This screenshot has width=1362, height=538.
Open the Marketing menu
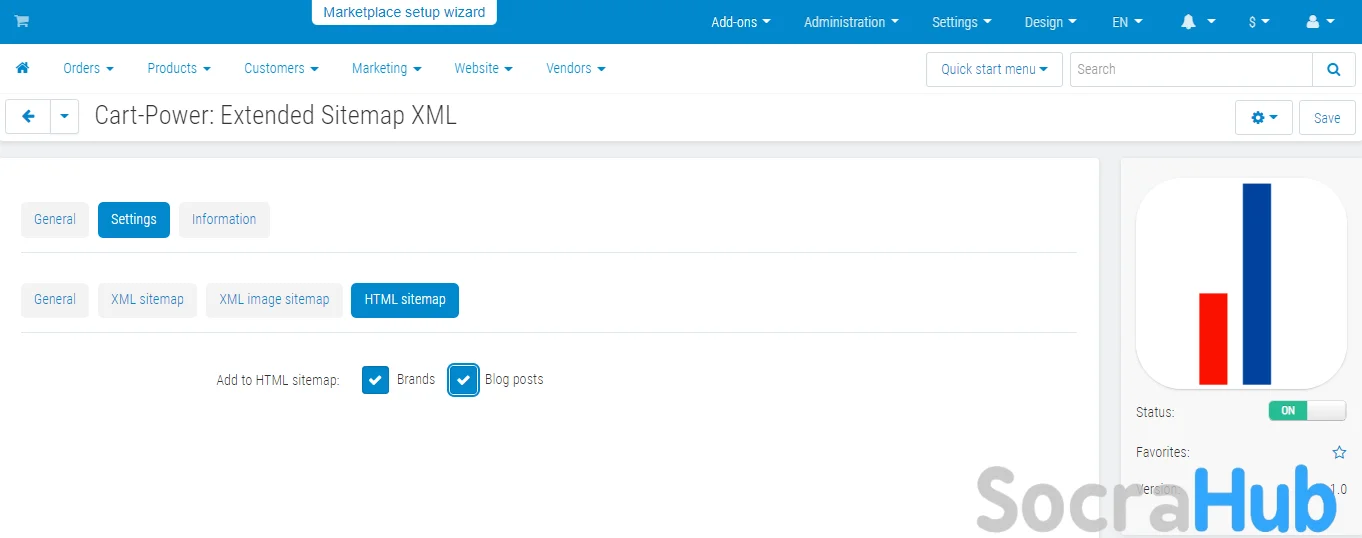pos(386,68)
